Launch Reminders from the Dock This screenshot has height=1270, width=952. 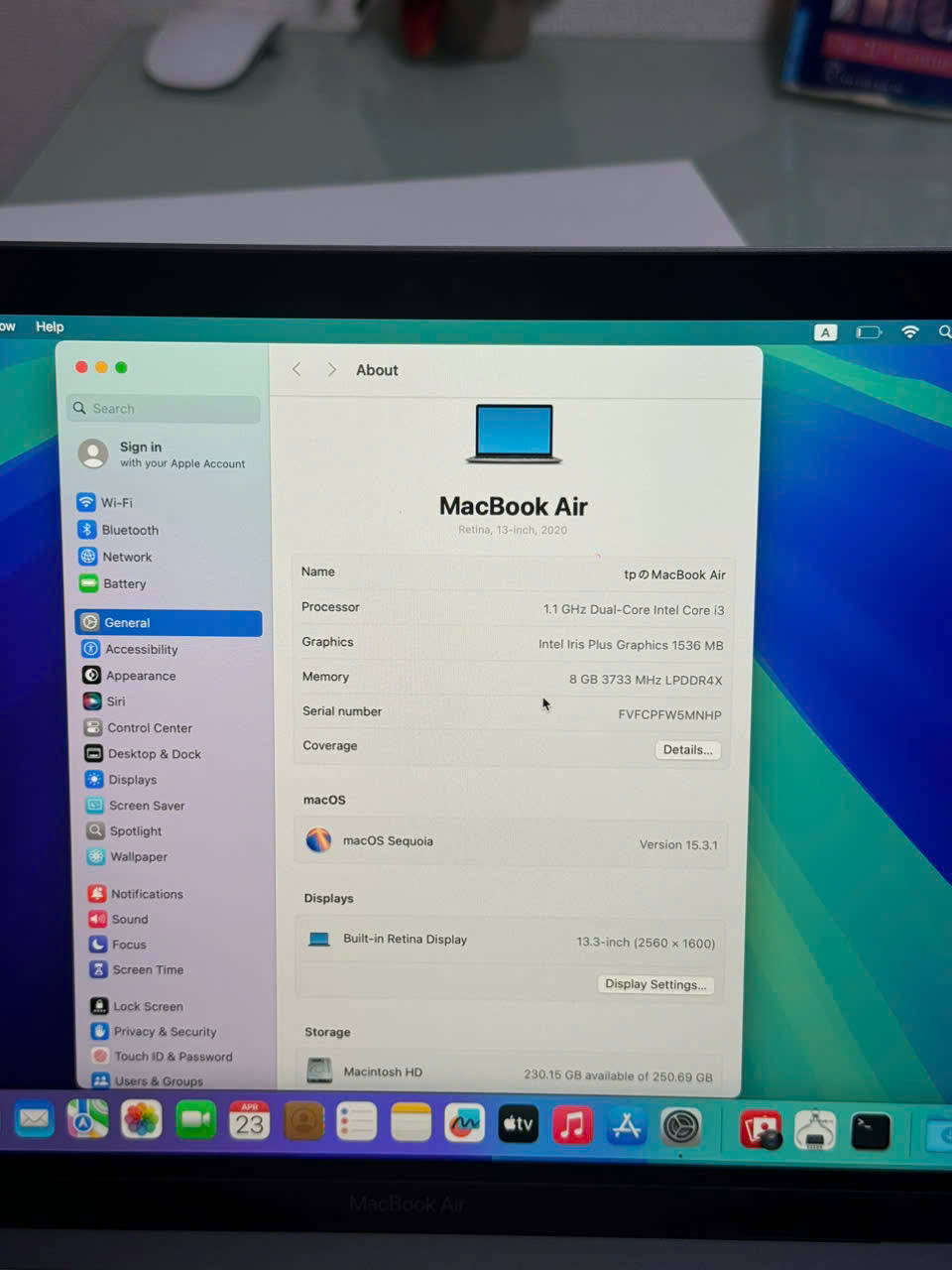[x=357, y=1124]
